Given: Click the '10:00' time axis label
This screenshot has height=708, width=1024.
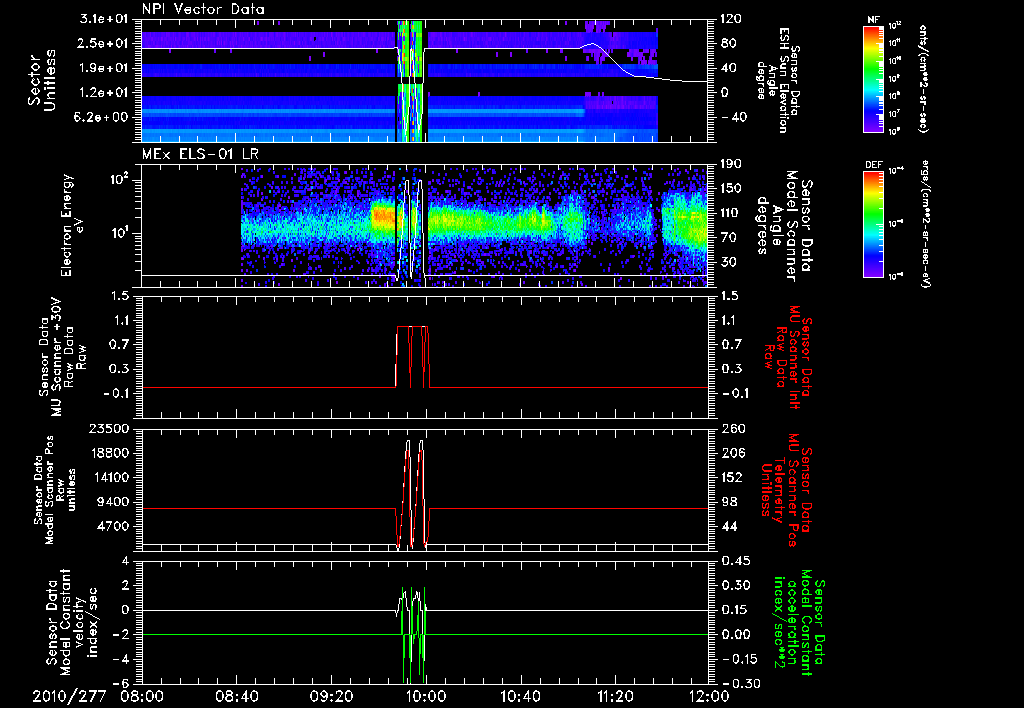Looking at the screenshot, I should 426,696.
